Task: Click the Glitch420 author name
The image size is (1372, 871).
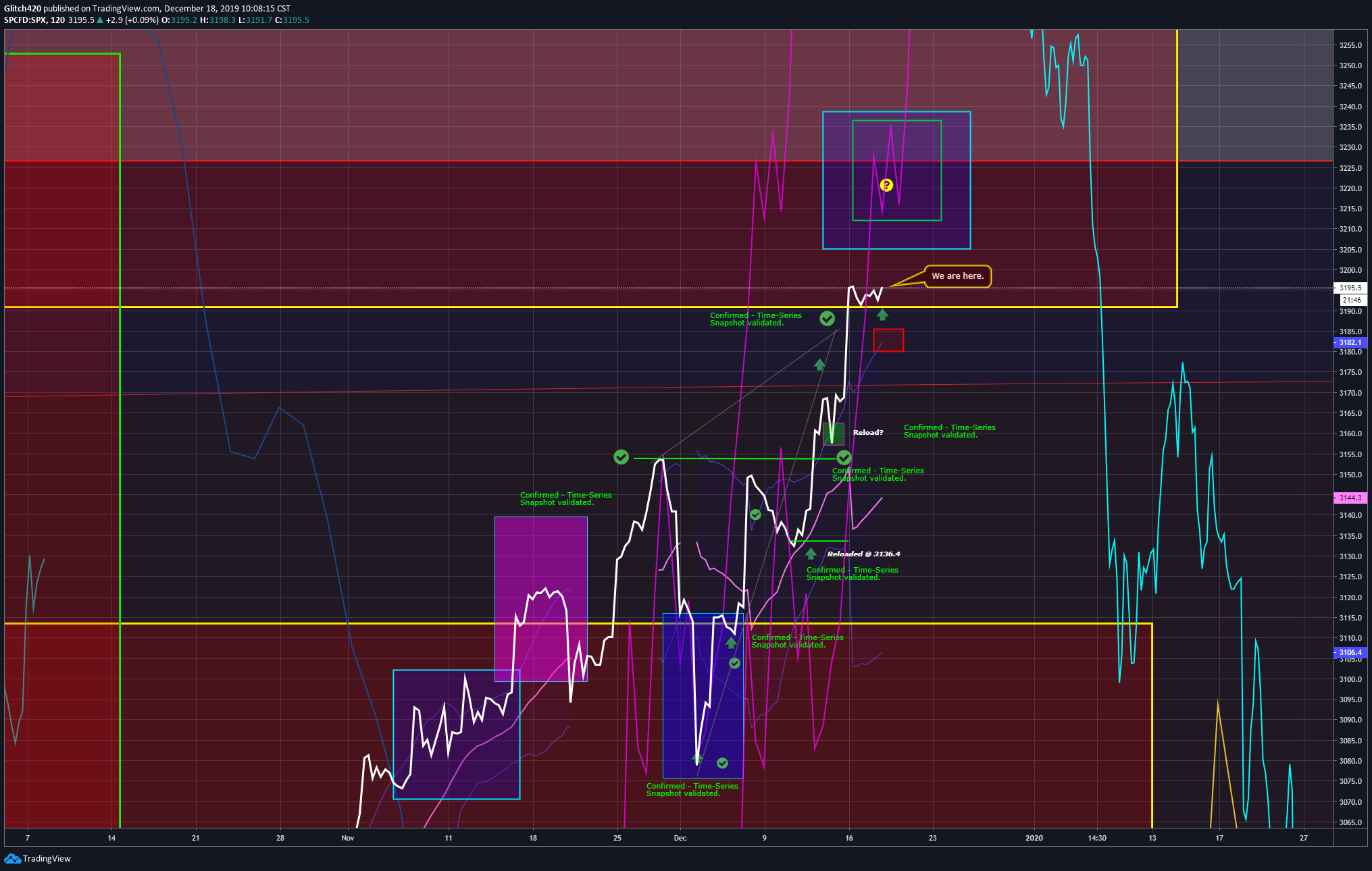Action: (x=22, y=9)
